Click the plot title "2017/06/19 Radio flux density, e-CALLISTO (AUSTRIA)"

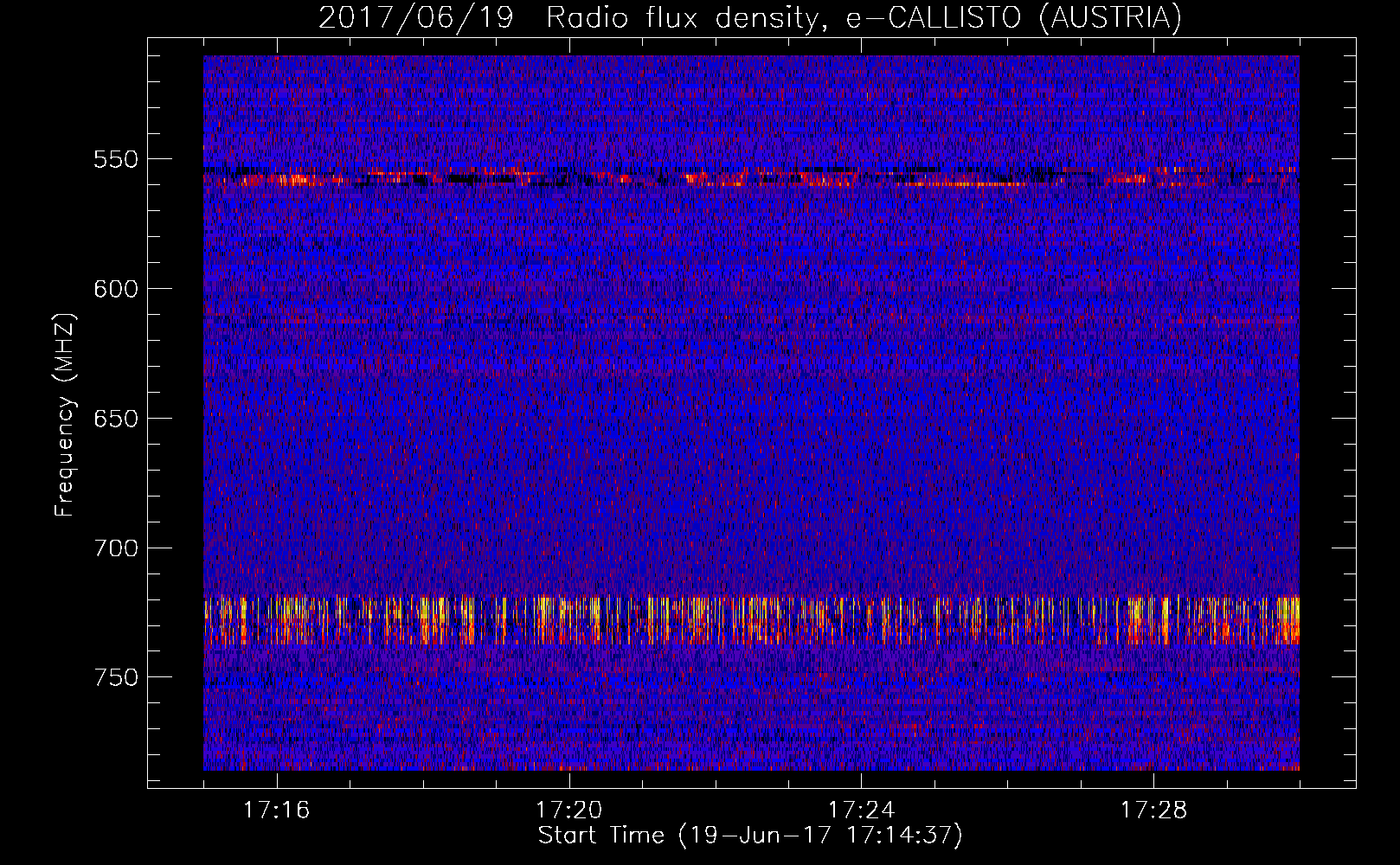[x=749, y=17]
